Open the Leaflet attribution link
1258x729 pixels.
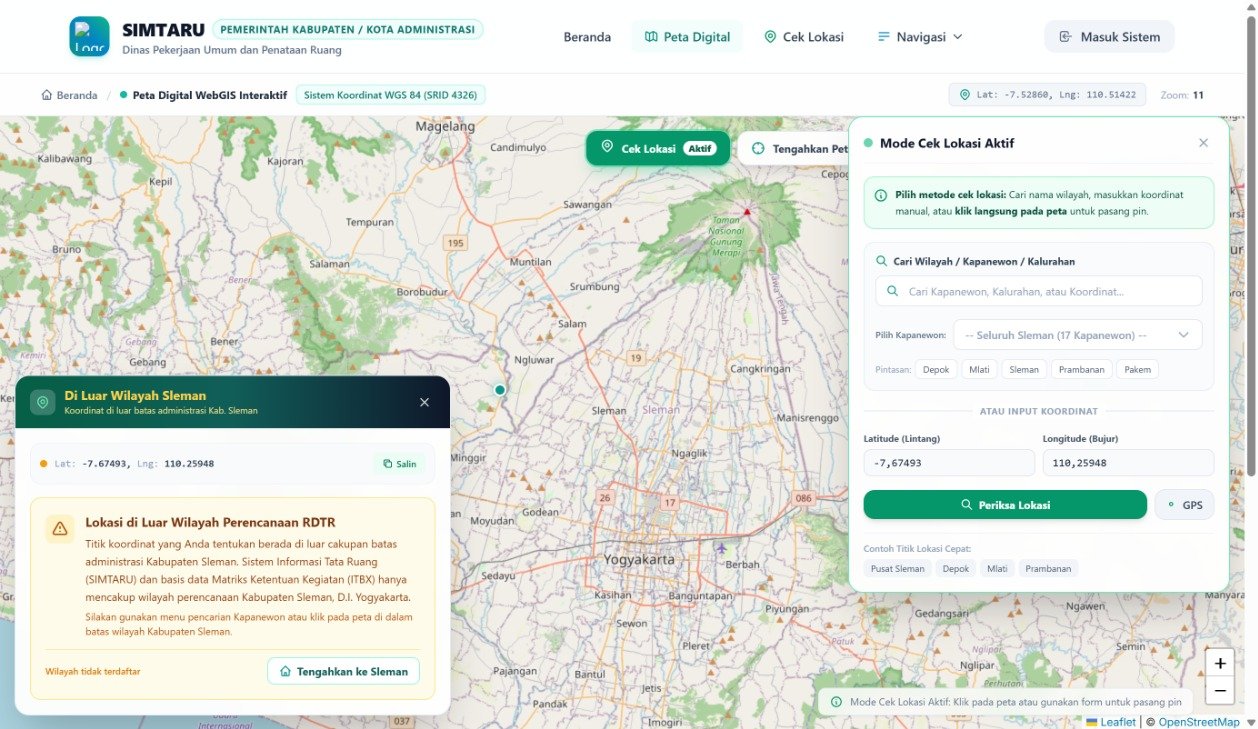(x=1111, y=722)
